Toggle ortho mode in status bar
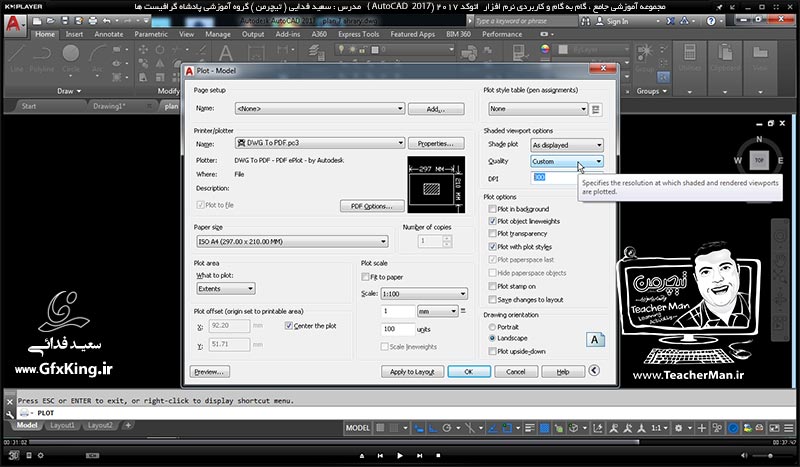Viewport: 800px width, 467px height. 433,428
